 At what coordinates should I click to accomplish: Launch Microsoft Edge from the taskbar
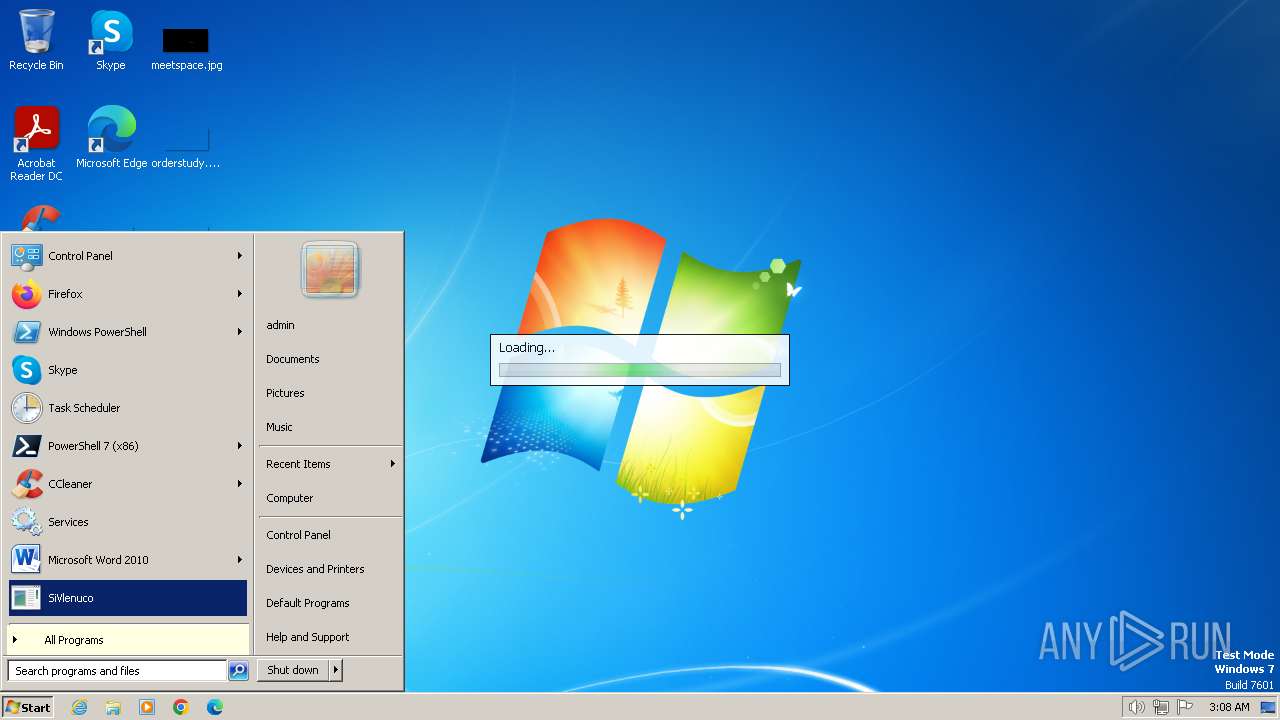point(215,707)
